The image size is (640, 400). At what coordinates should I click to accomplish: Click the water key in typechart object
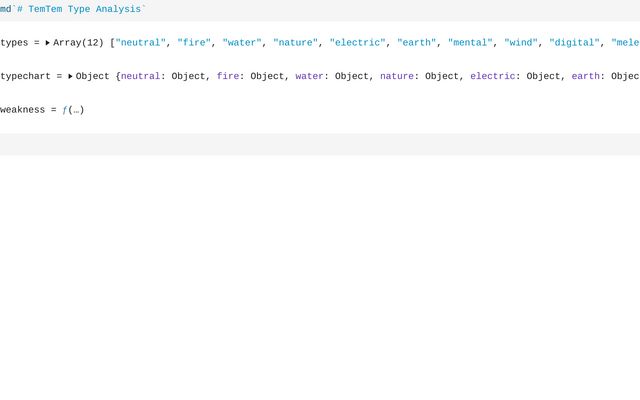(309, 76)
